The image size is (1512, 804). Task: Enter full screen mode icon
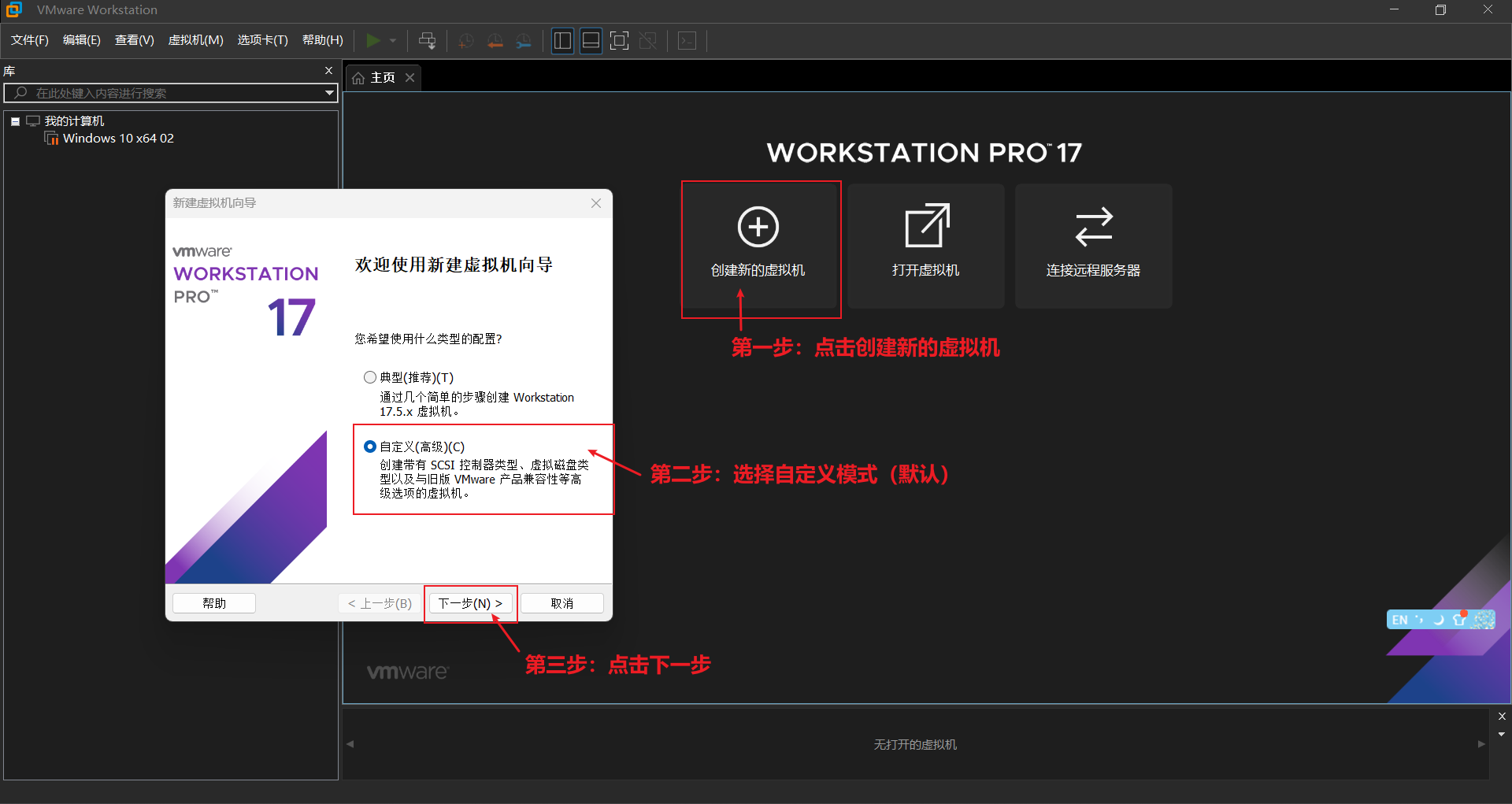pyautogui.click(x=620, y=41)
